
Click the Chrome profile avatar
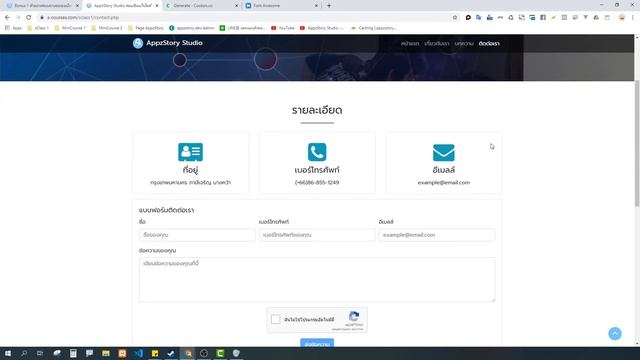pos(622,18)
